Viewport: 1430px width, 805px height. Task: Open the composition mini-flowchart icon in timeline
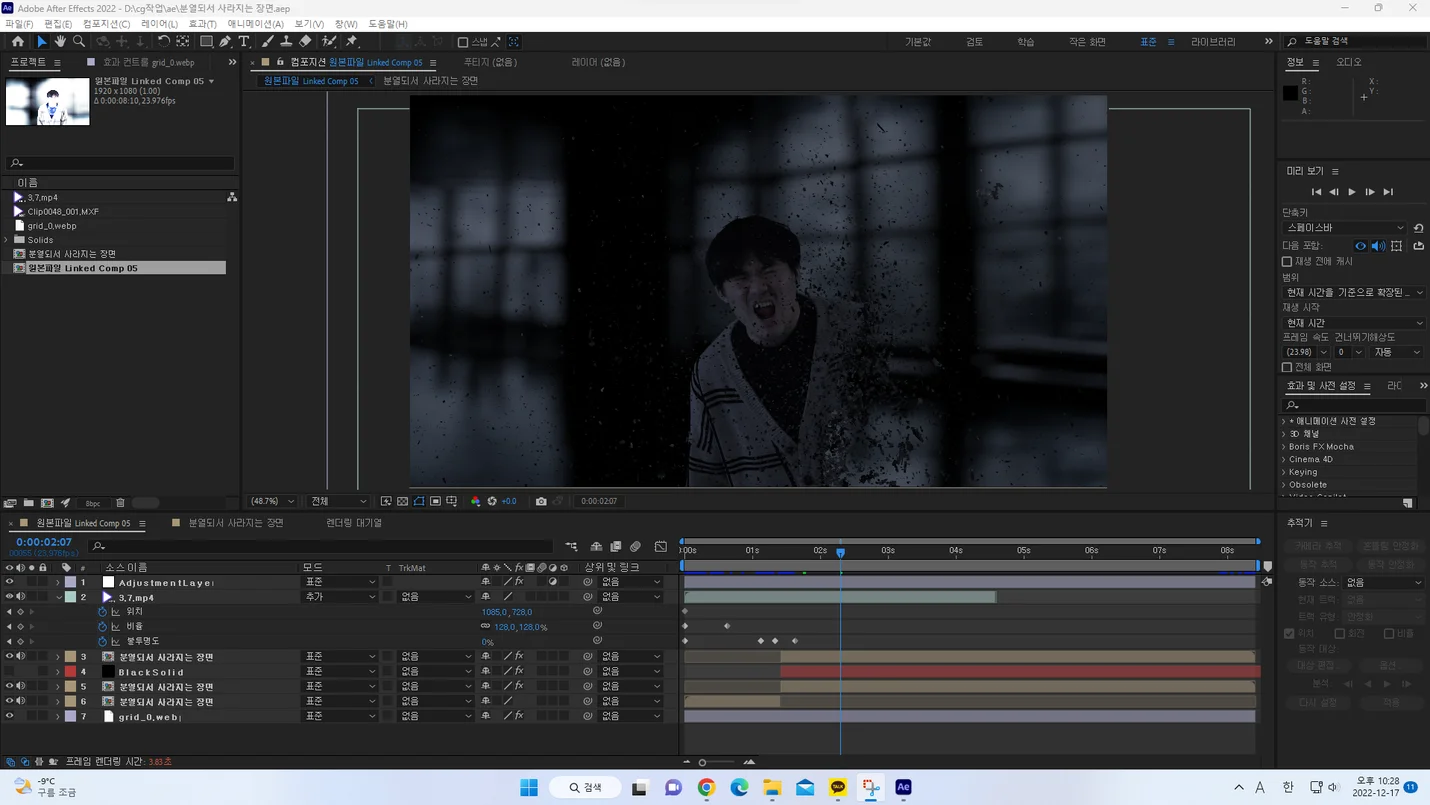click(571, 547)
